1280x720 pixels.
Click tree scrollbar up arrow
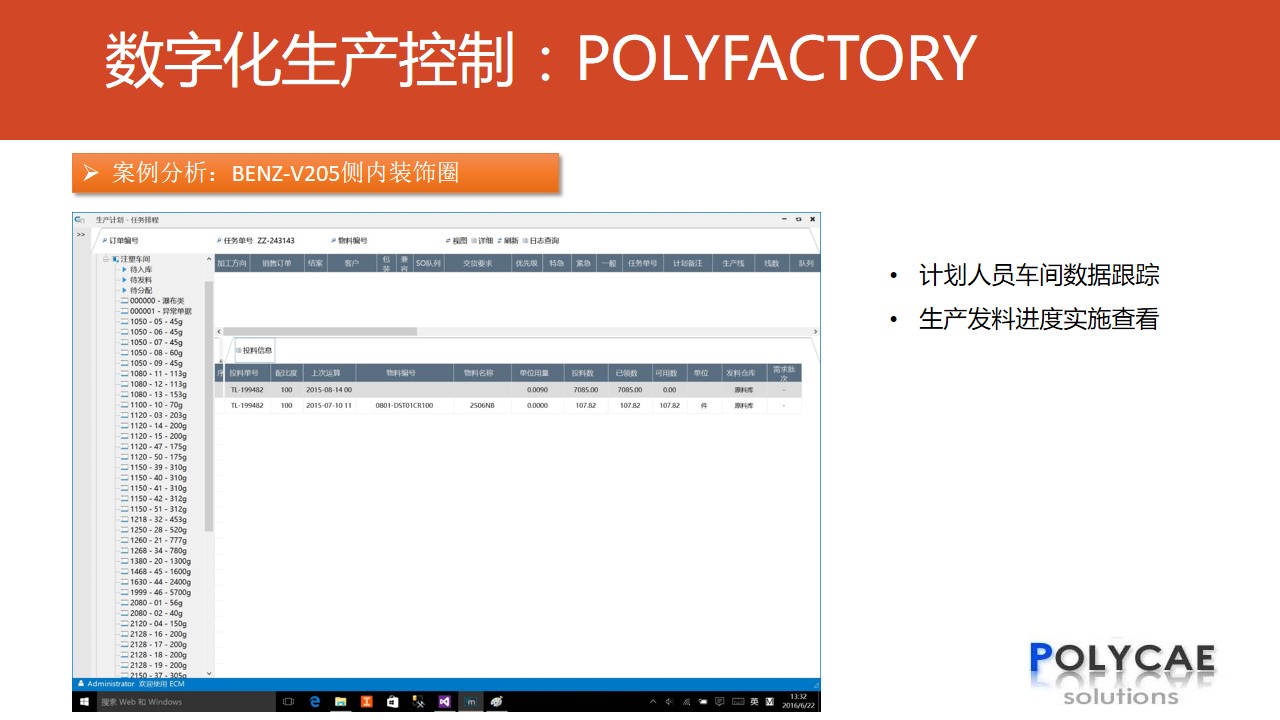(x=209, y=259)
